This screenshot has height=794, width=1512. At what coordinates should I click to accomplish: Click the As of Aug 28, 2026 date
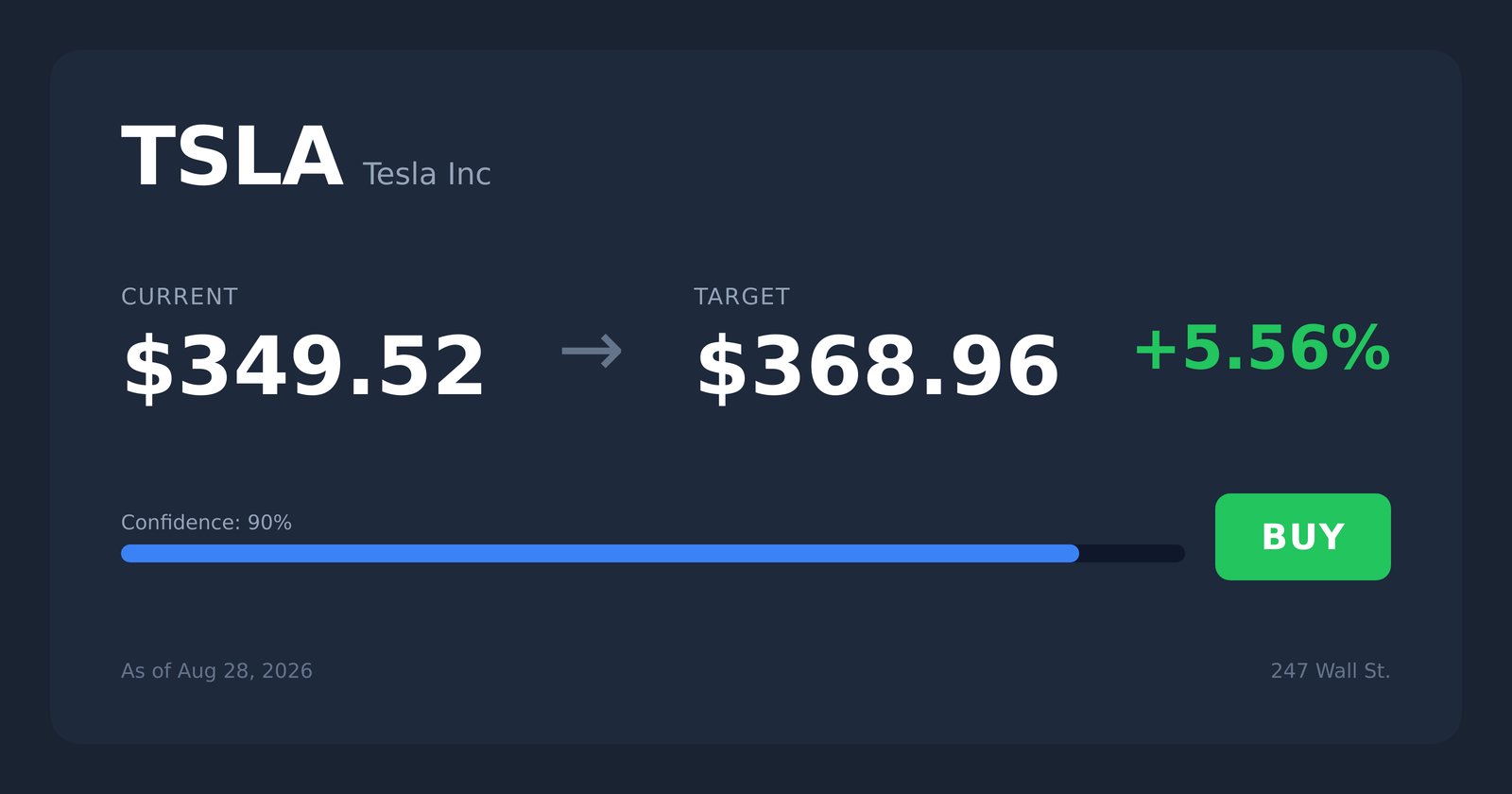point(216,671)
